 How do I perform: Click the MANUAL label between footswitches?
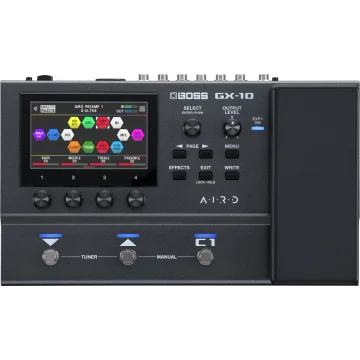(166, 257)
